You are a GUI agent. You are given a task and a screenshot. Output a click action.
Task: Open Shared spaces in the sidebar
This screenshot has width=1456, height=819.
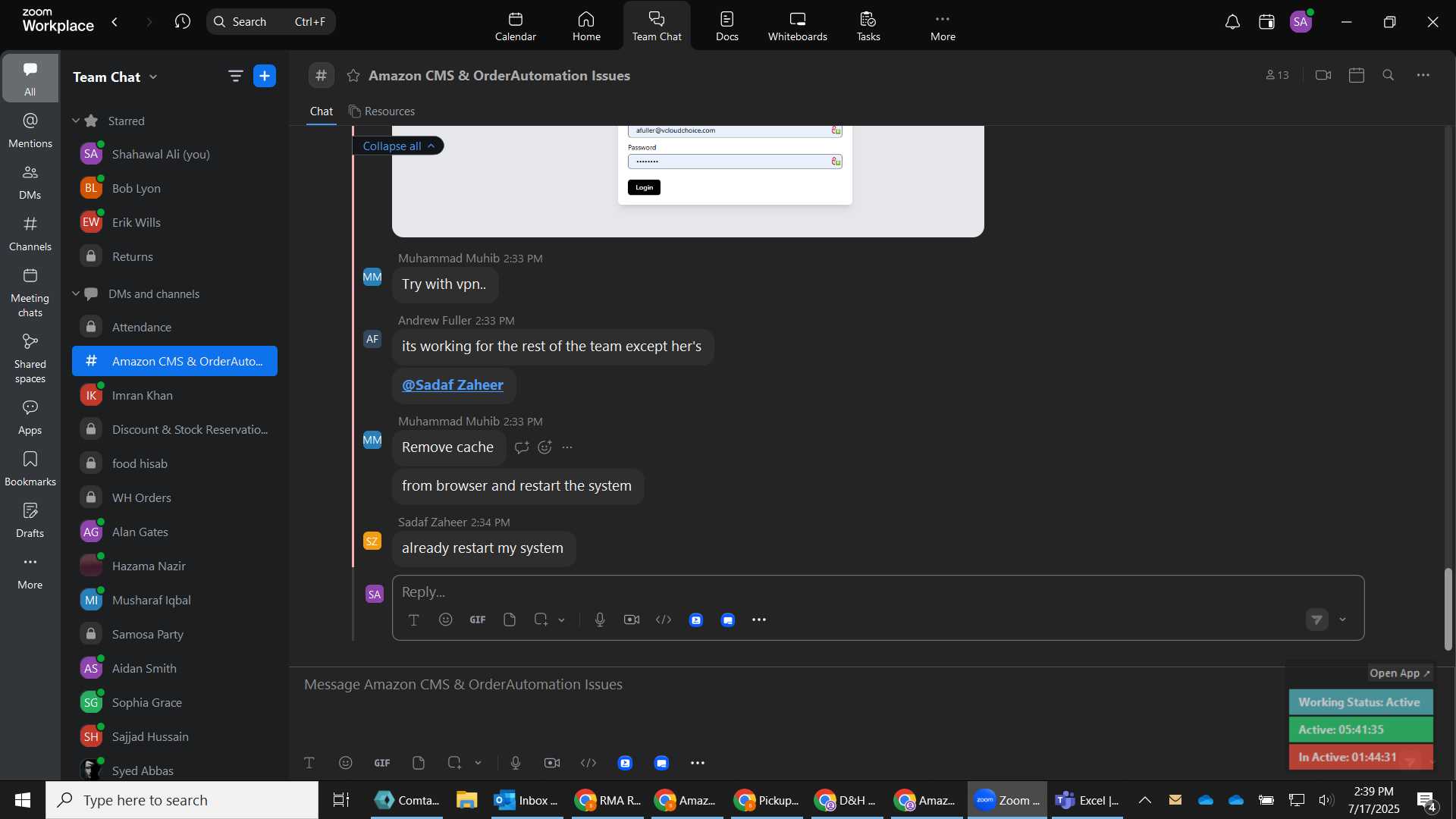(x=30, y=358)
